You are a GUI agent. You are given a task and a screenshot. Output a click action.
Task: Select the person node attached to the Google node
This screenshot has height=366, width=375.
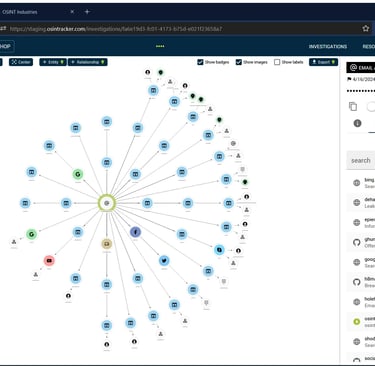[x=14, y=242]
